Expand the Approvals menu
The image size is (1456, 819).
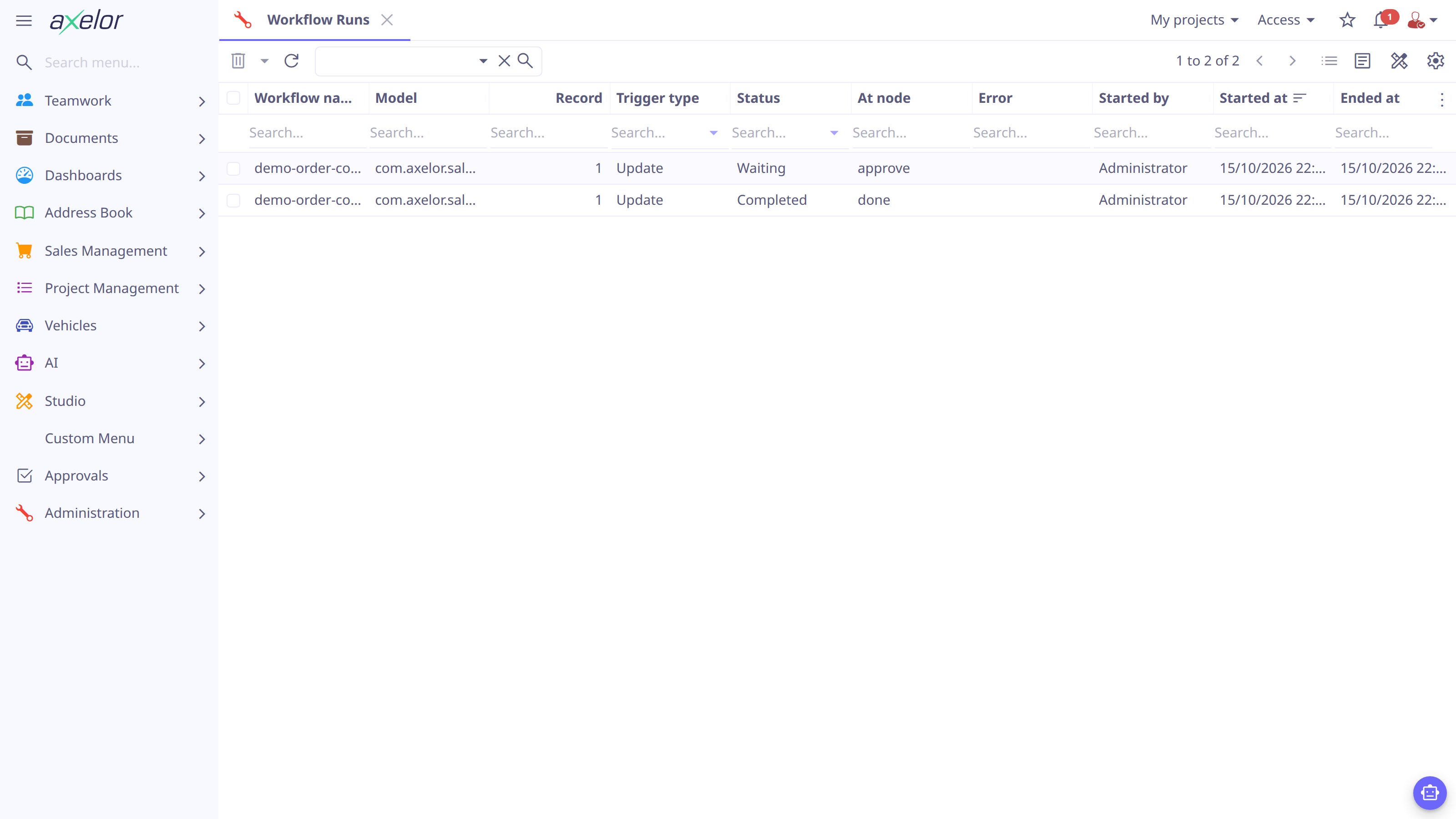(110, 476)
